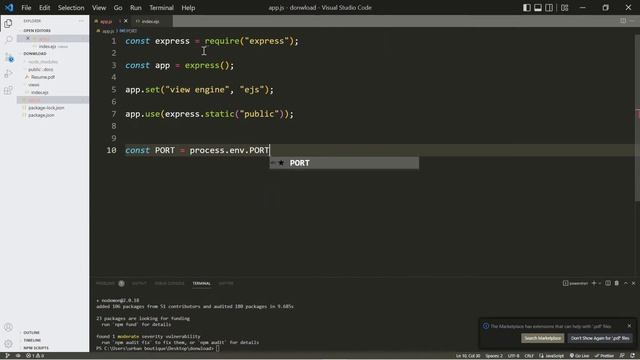
Task: Open the Go menu
Action: [118, 8]
